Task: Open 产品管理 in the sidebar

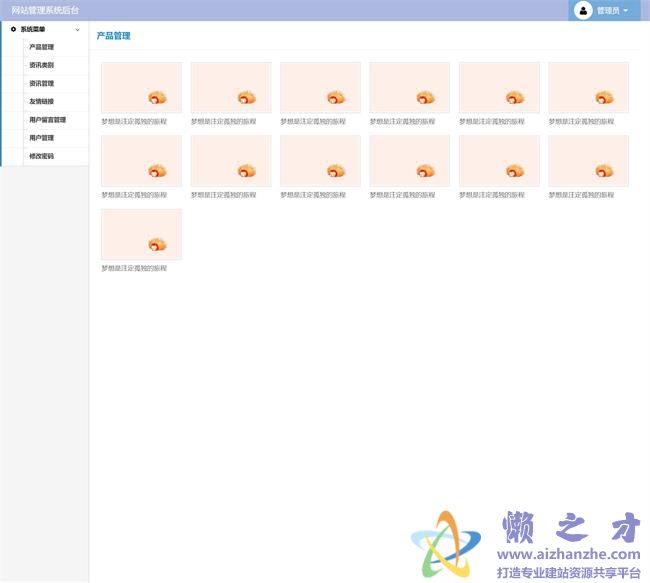Action: 42,47
